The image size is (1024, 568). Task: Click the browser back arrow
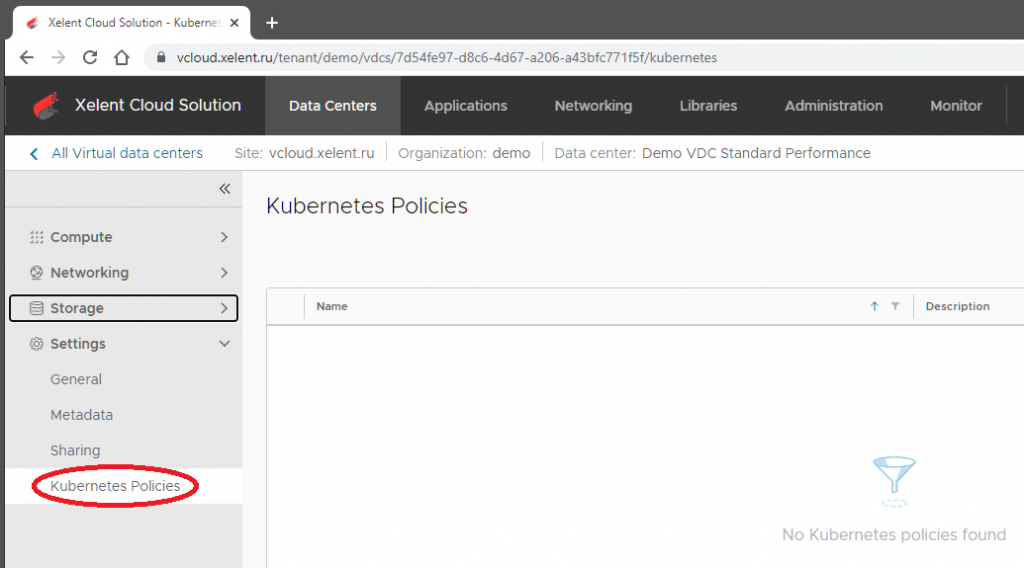pyautogui.click(x=27, y=57)
